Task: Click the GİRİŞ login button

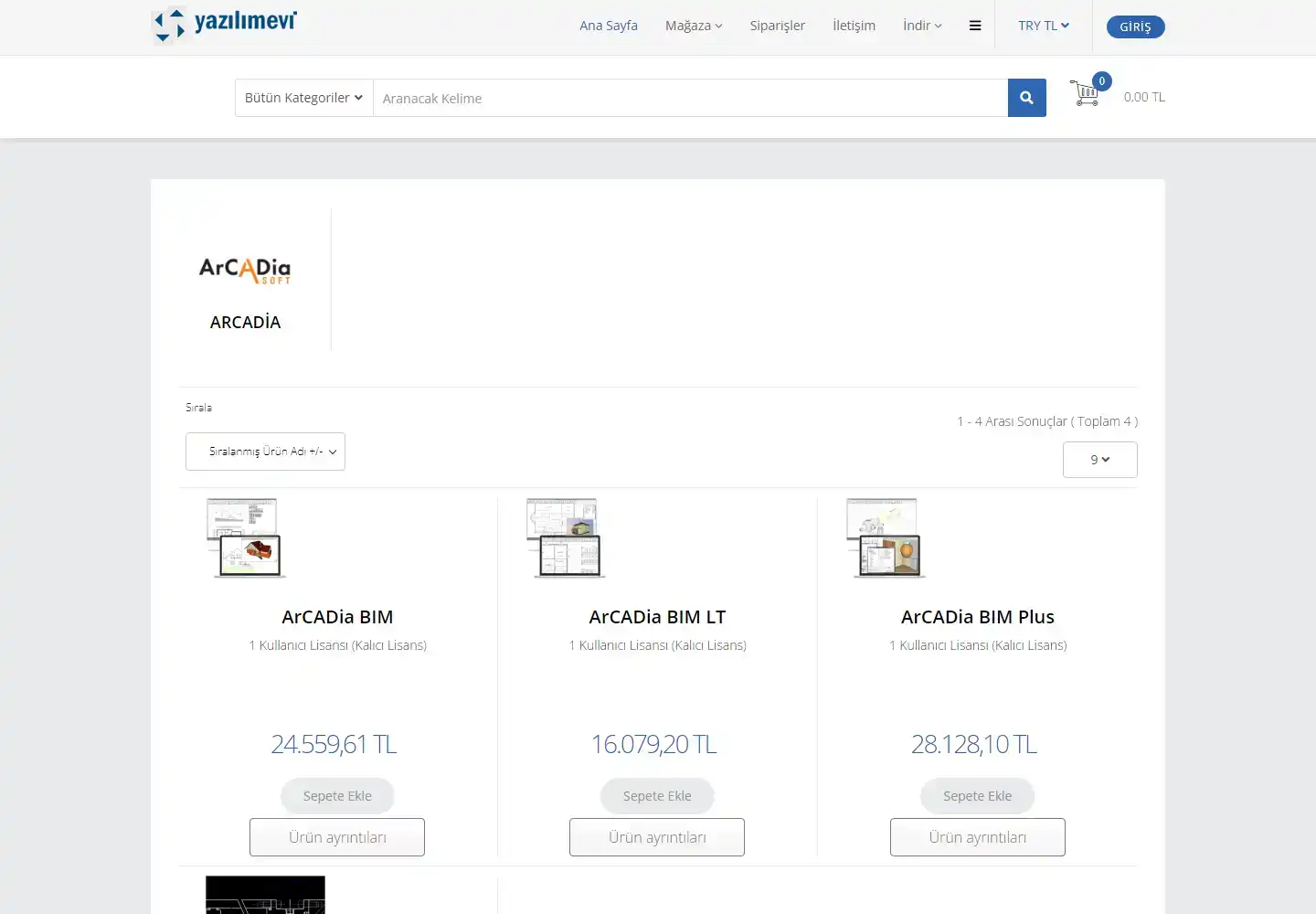Action: 1135,27
